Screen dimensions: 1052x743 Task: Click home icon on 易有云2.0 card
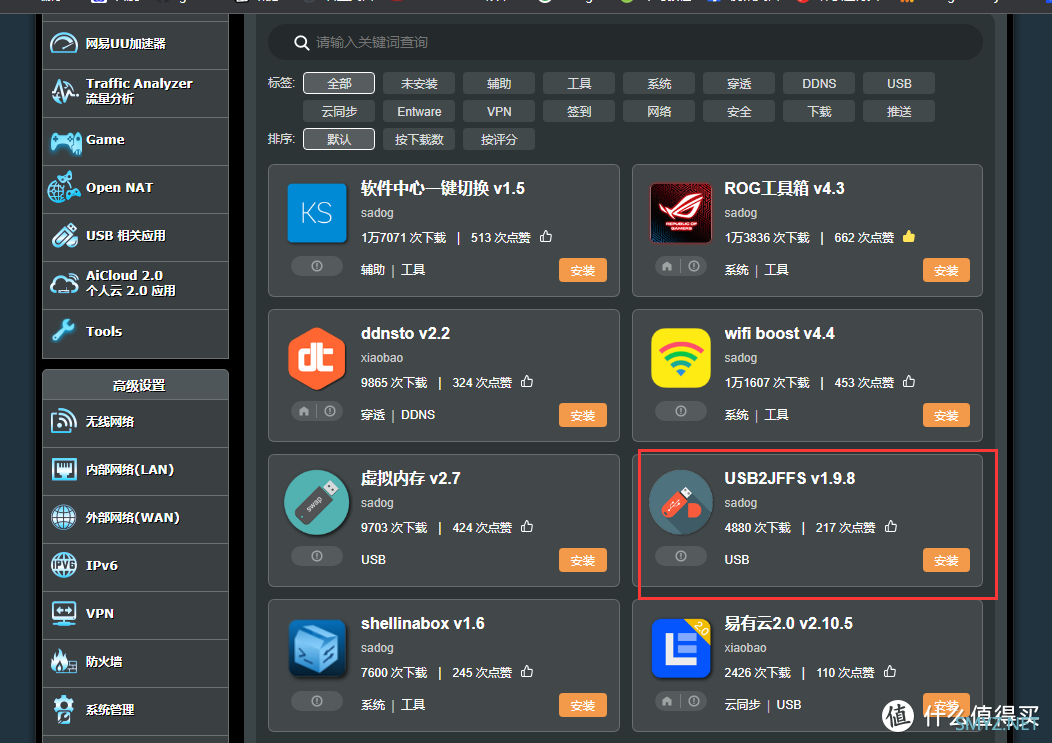tap(667, 701)
